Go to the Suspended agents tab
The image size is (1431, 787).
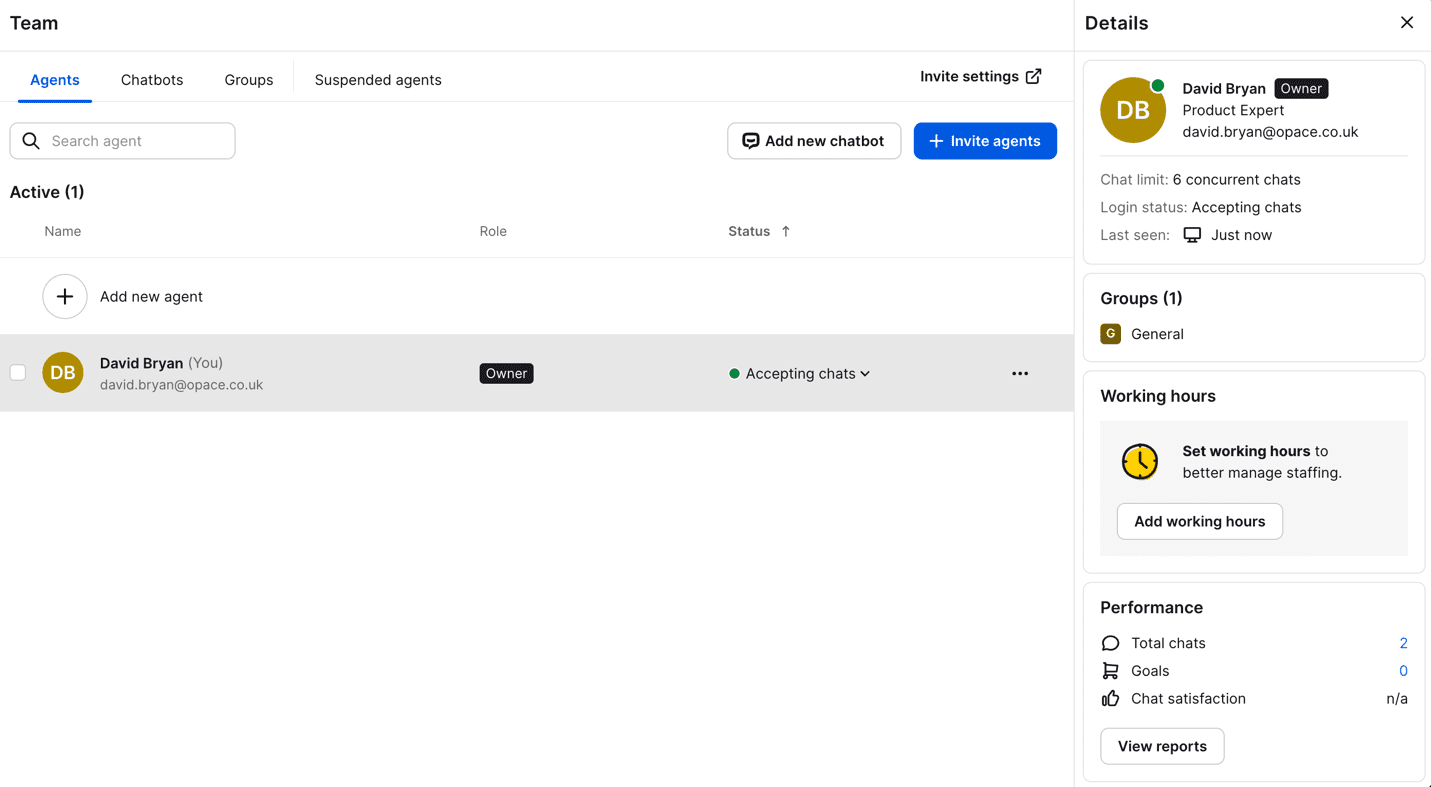click(x=378, y=80)
